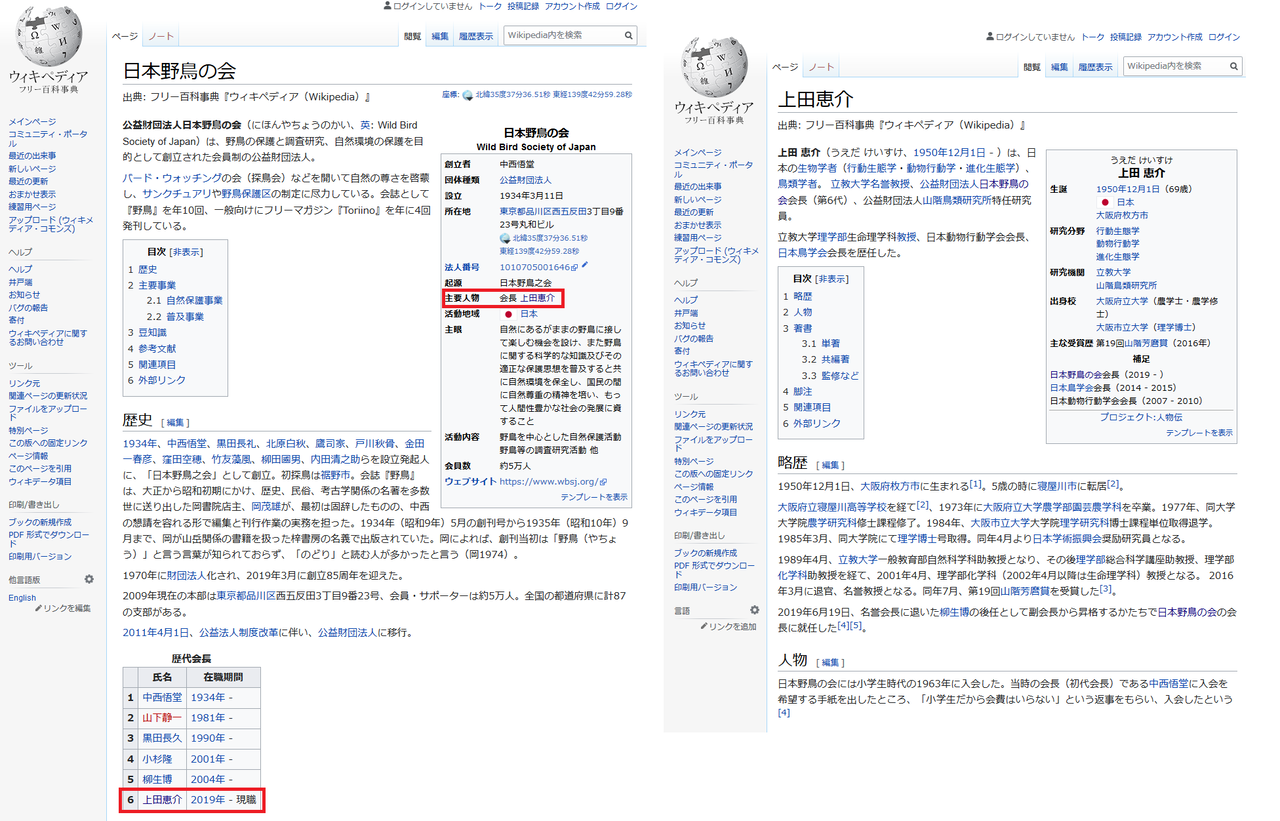The image size is (1280, 821).
Task: Click search magnifier icon on 上田恵介 page
Action: coord(1235,66)
